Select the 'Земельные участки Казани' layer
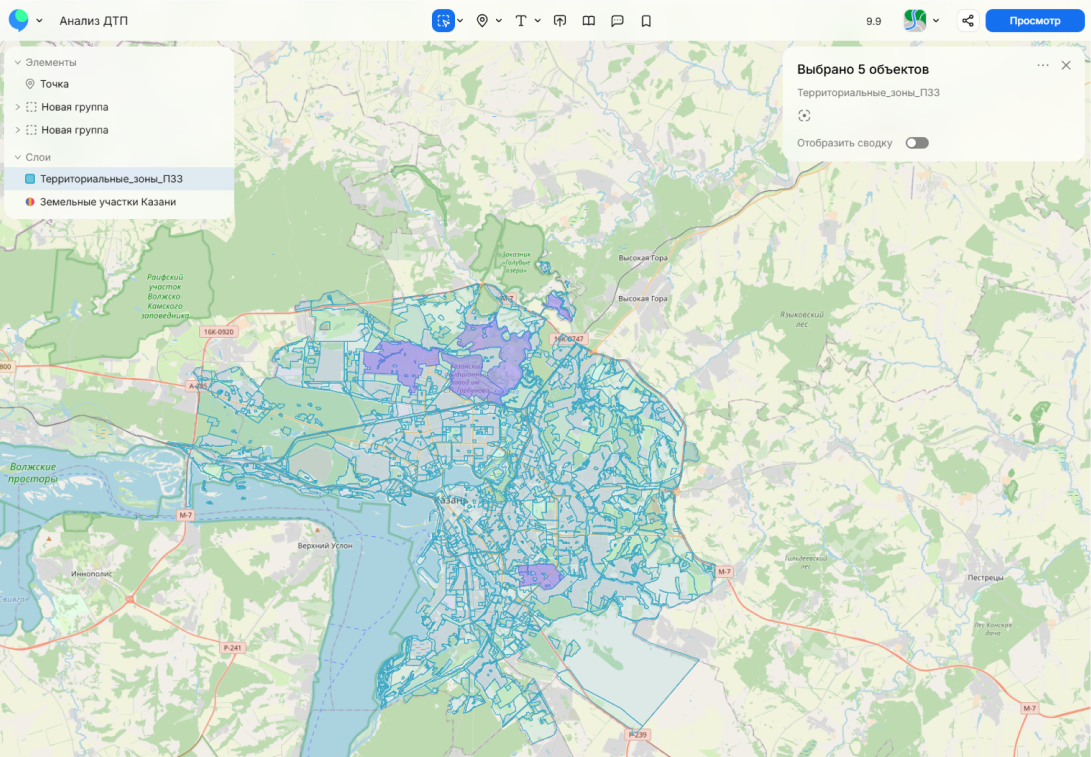The height and width of the screenshot is (757, 1091). click(108, 202)
